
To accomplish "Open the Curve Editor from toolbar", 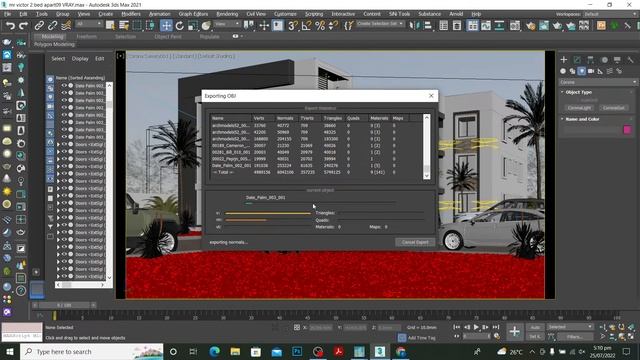I will pos(486,26).
